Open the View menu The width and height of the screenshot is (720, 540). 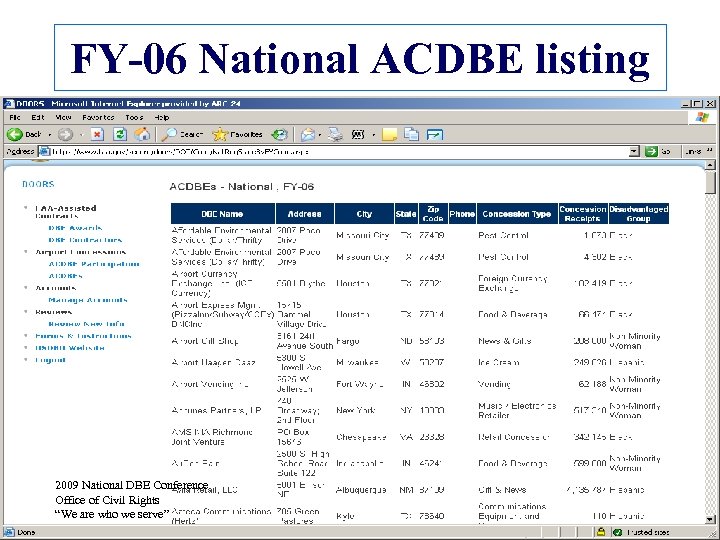(63, 118)
